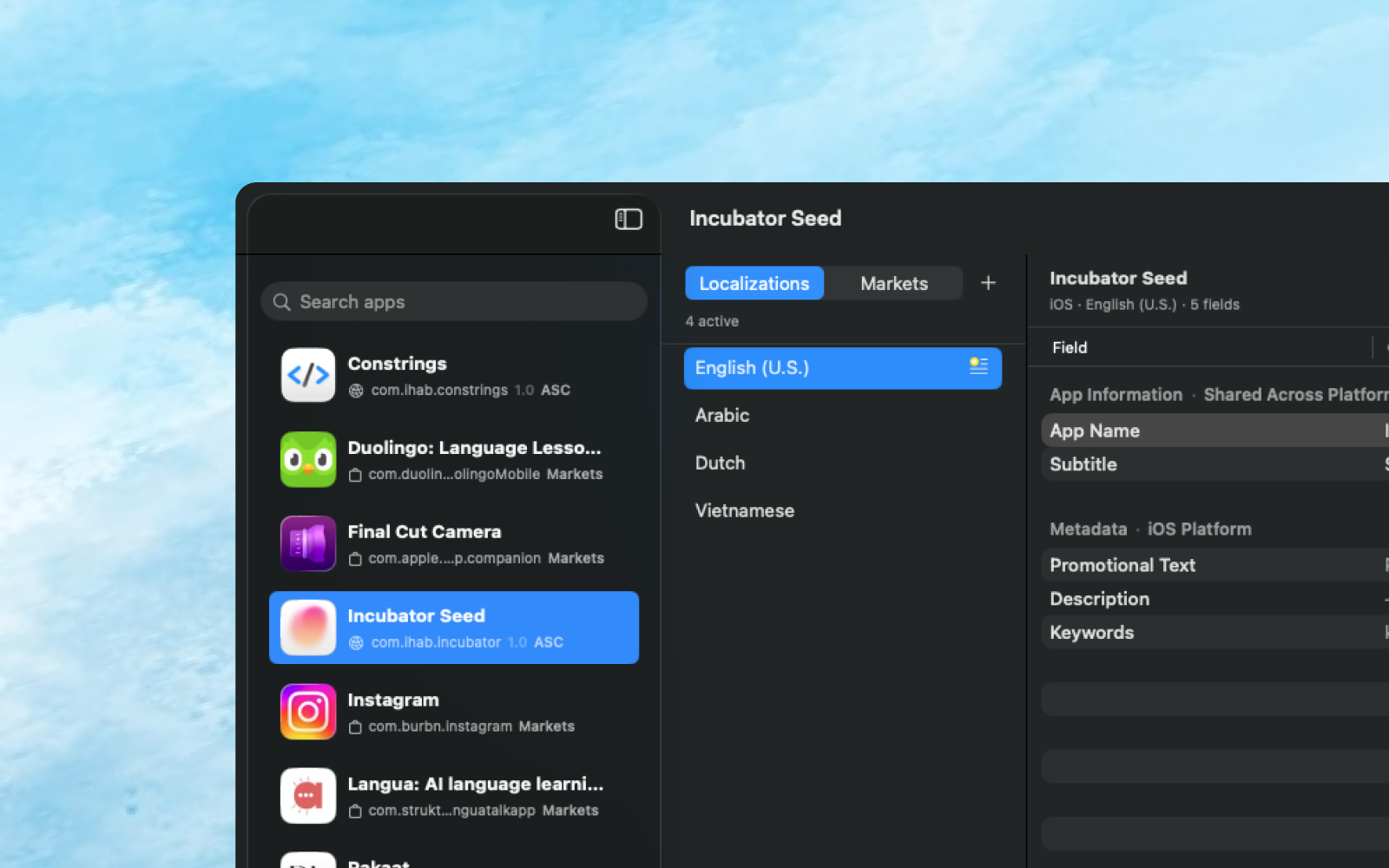
Task: Click the globe icon beside com.ihab.incubator
Action: point(356,643)
